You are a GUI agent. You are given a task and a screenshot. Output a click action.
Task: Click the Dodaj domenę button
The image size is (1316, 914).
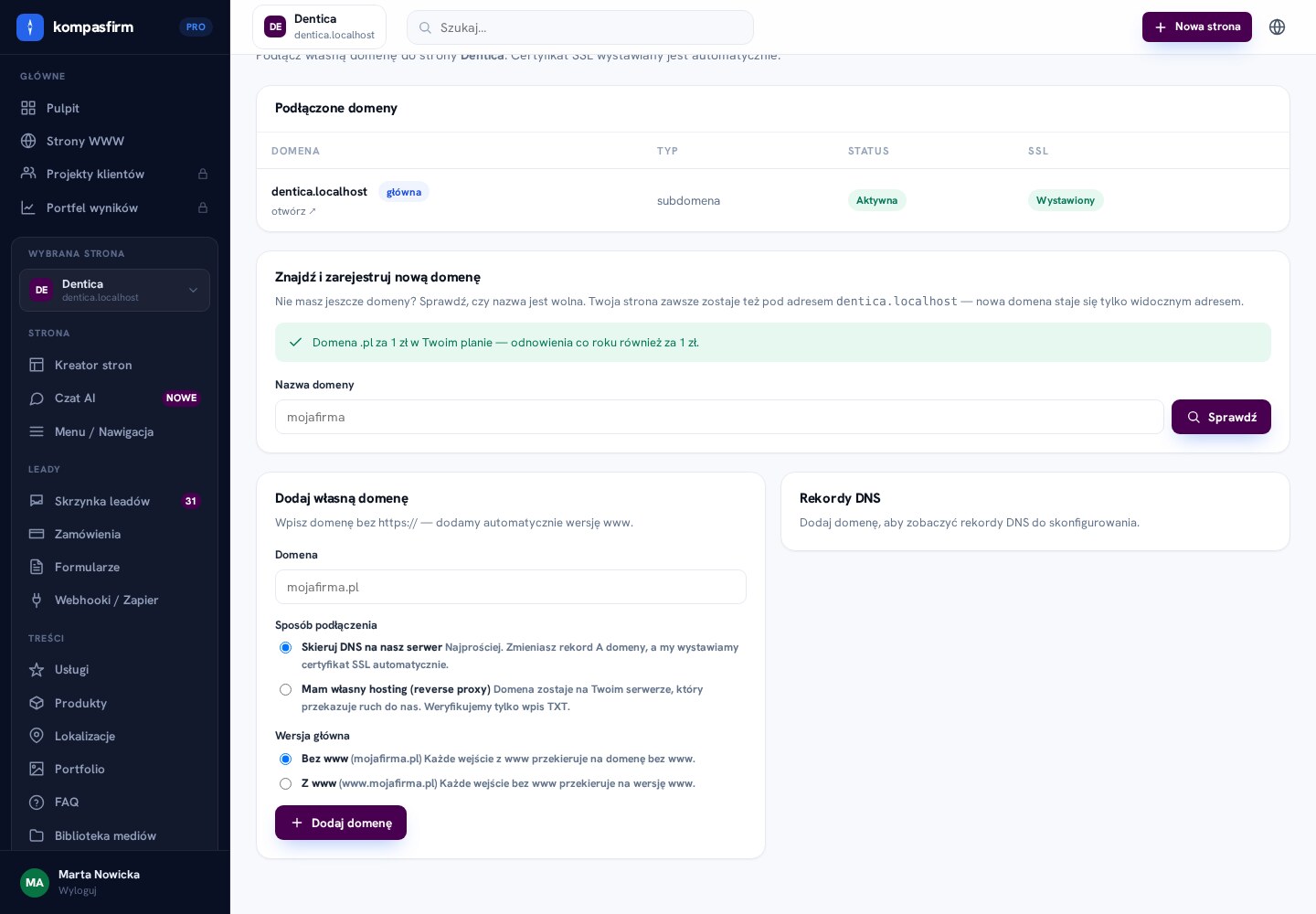pyautogui.click(x=341, y=823)
